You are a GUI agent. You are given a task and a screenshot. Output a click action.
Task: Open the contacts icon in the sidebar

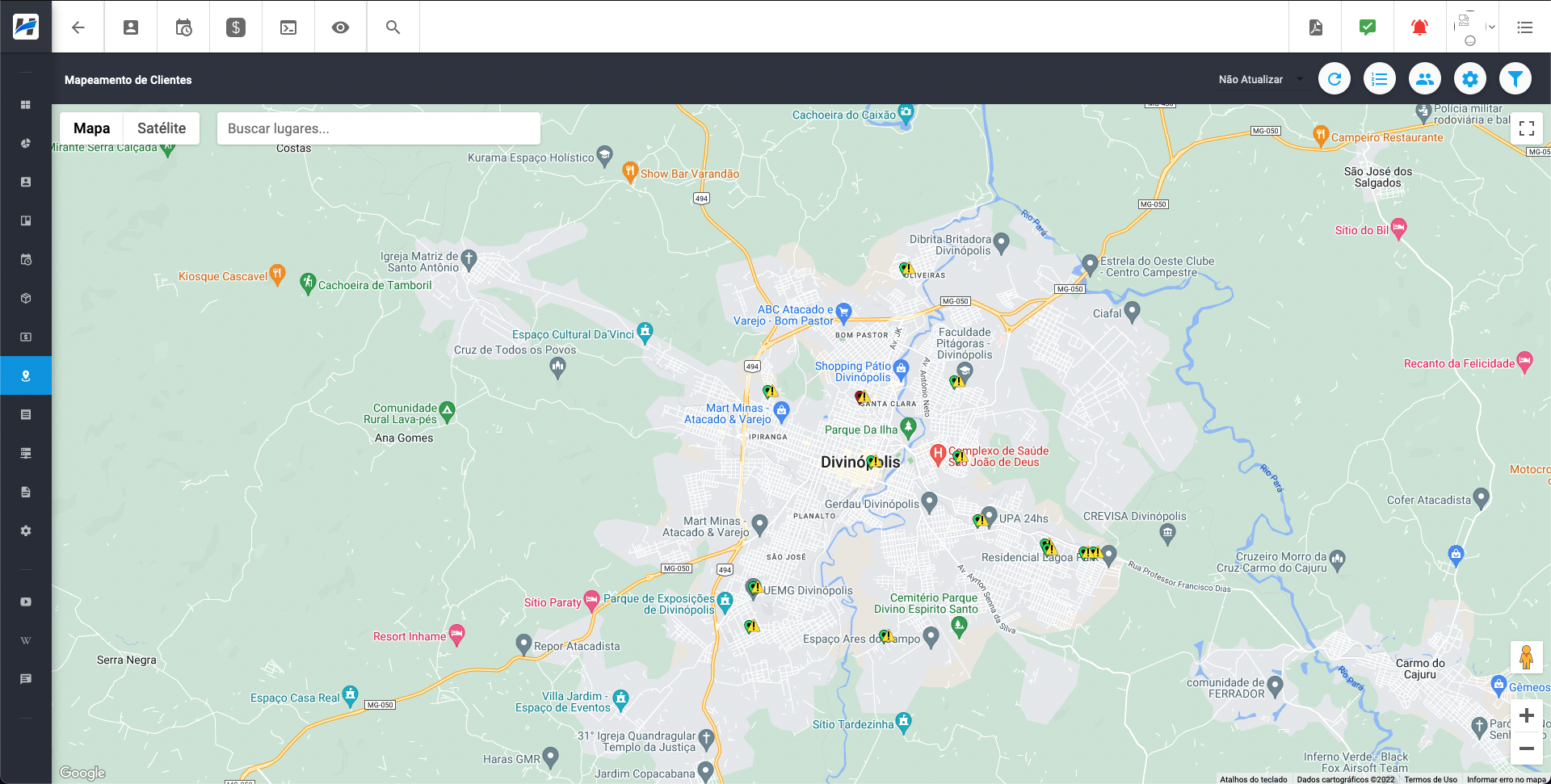coord(26,182)
